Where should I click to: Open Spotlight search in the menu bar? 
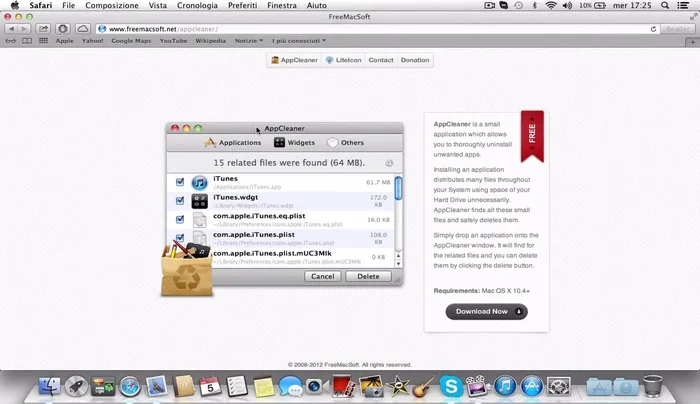tap(665, 5)
